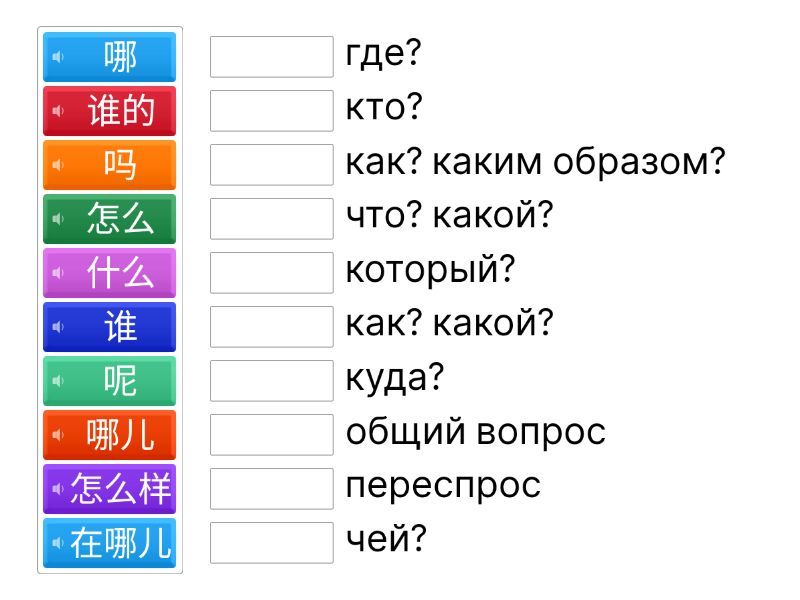The height and width of the screenshot is (600, 800).
Task: Play audio for the 什么 tile
Action: tap(58, 273)
